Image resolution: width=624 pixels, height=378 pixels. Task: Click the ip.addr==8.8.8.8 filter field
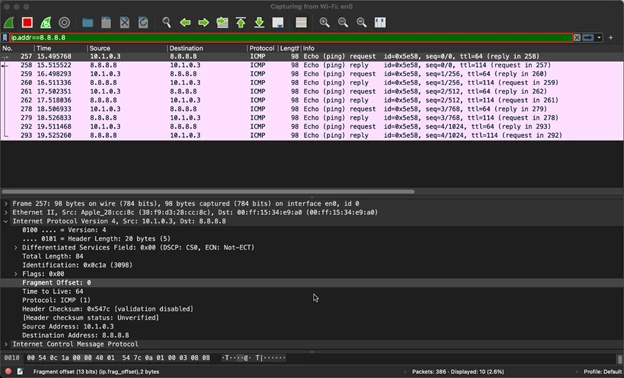point(291,37)
